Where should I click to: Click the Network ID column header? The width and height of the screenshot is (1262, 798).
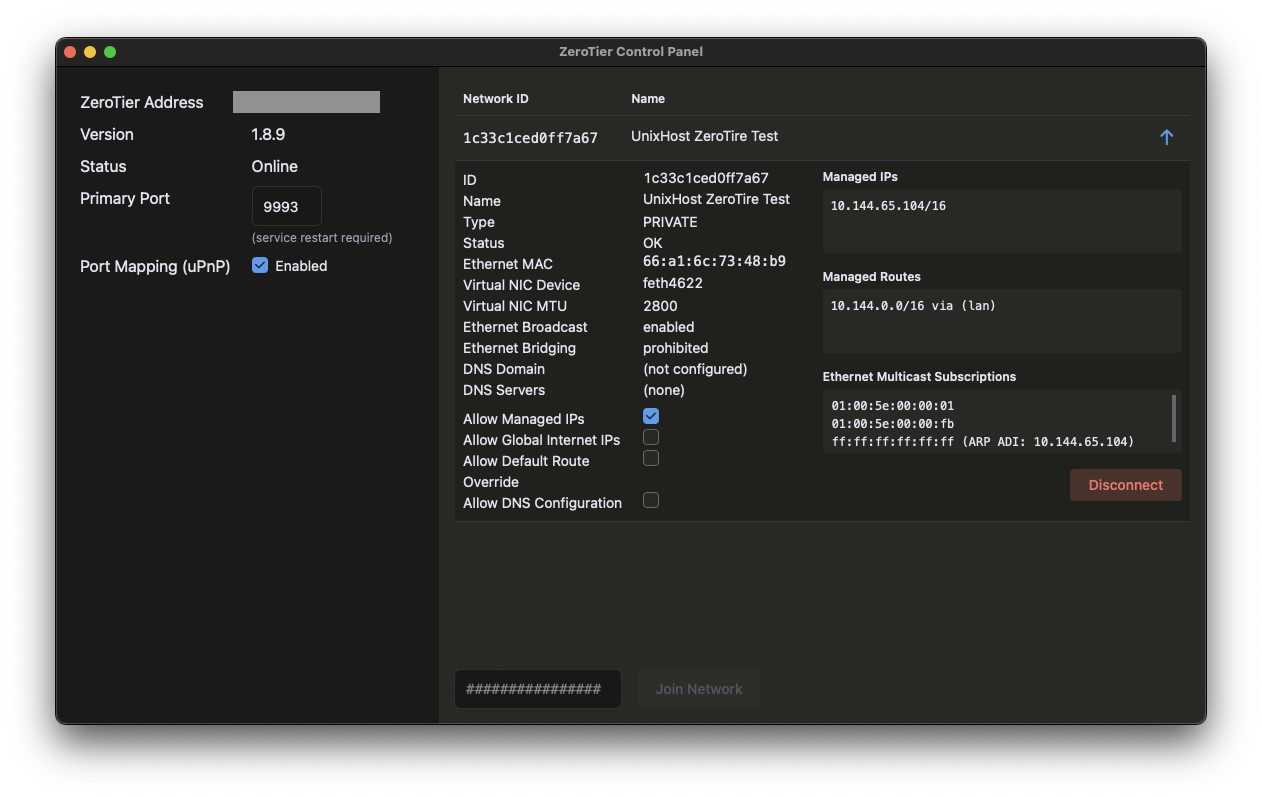coord(495,99)
